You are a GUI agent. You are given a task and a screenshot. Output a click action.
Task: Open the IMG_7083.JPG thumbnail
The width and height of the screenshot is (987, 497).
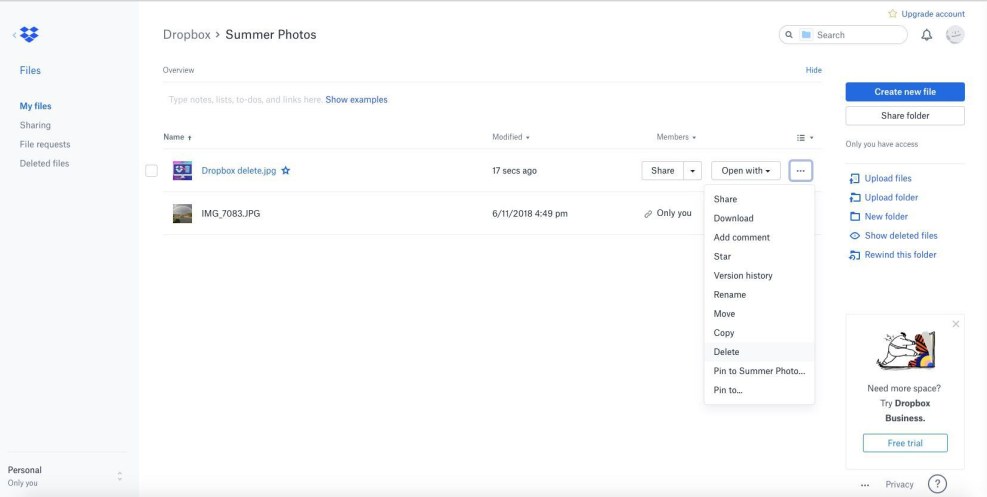[182, 213]
